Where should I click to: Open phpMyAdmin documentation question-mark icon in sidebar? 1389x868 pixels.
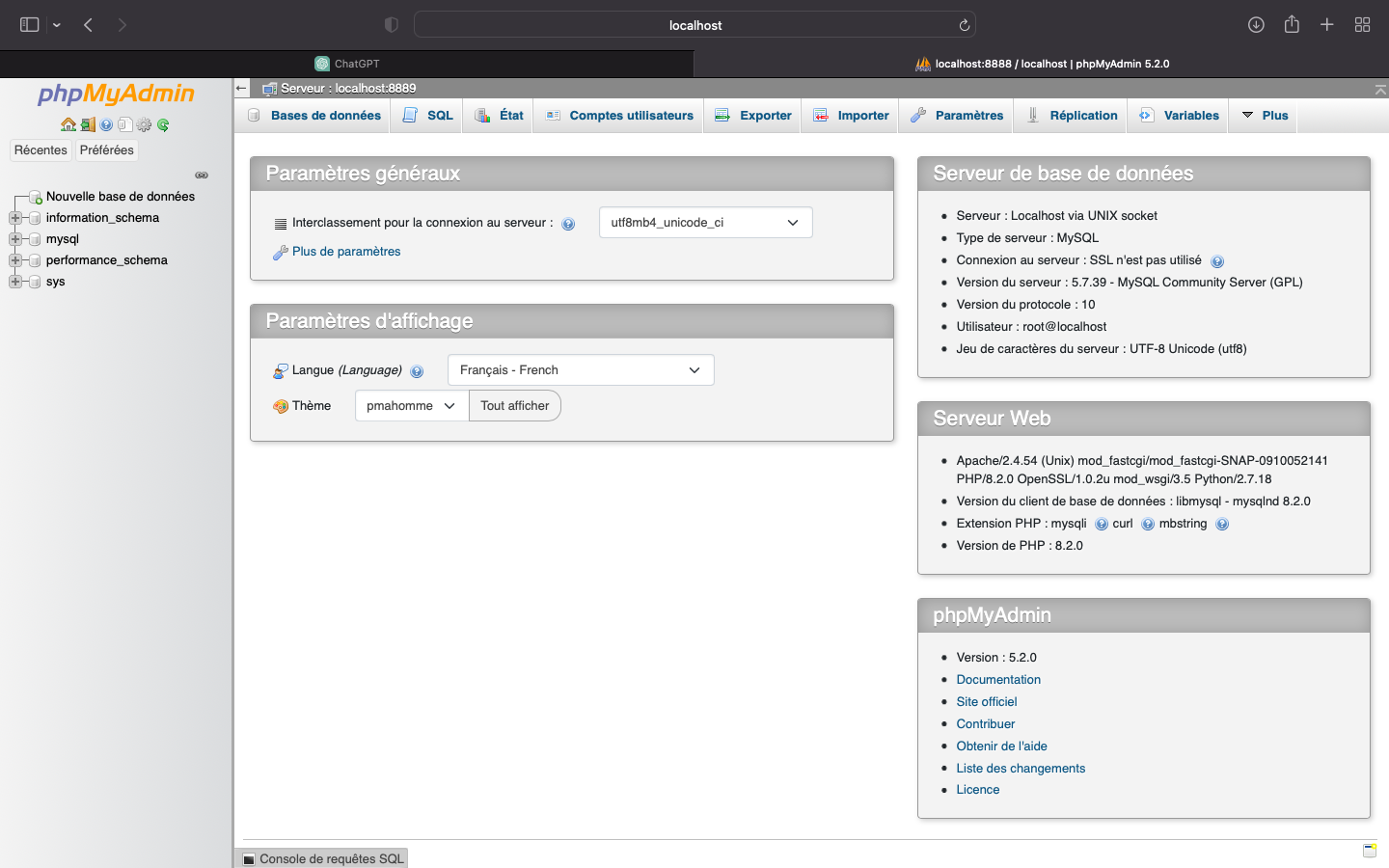(x=106, y=124)
